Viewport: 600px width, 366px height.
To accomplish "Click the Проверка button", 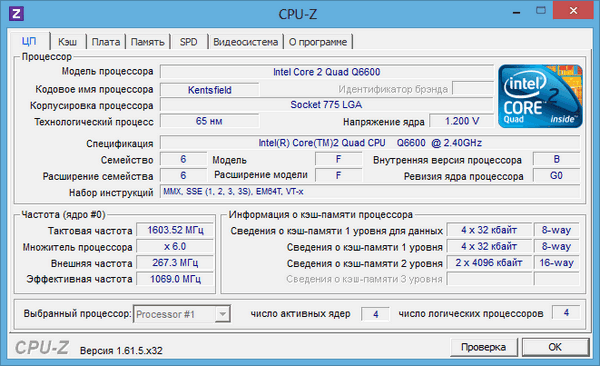I will (x=483, y=347).
